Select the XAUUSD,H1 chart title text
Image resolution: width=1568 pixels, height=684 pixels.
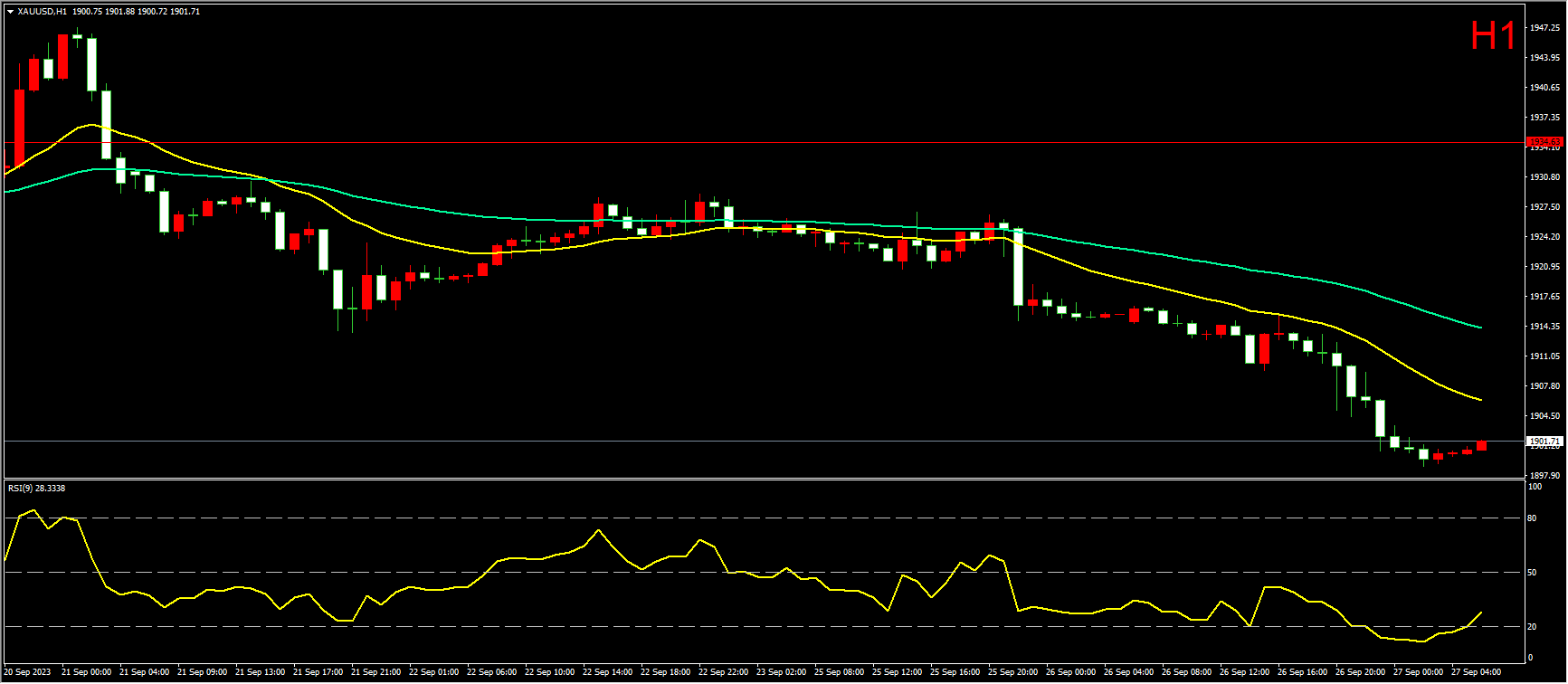click(x=42, y=12)
